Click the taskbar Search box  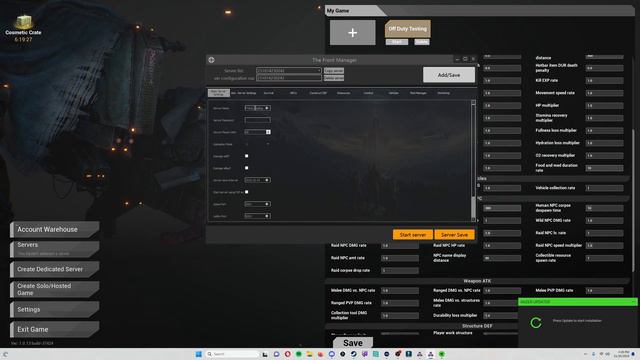pyautogui.click(x=232, y=354)
